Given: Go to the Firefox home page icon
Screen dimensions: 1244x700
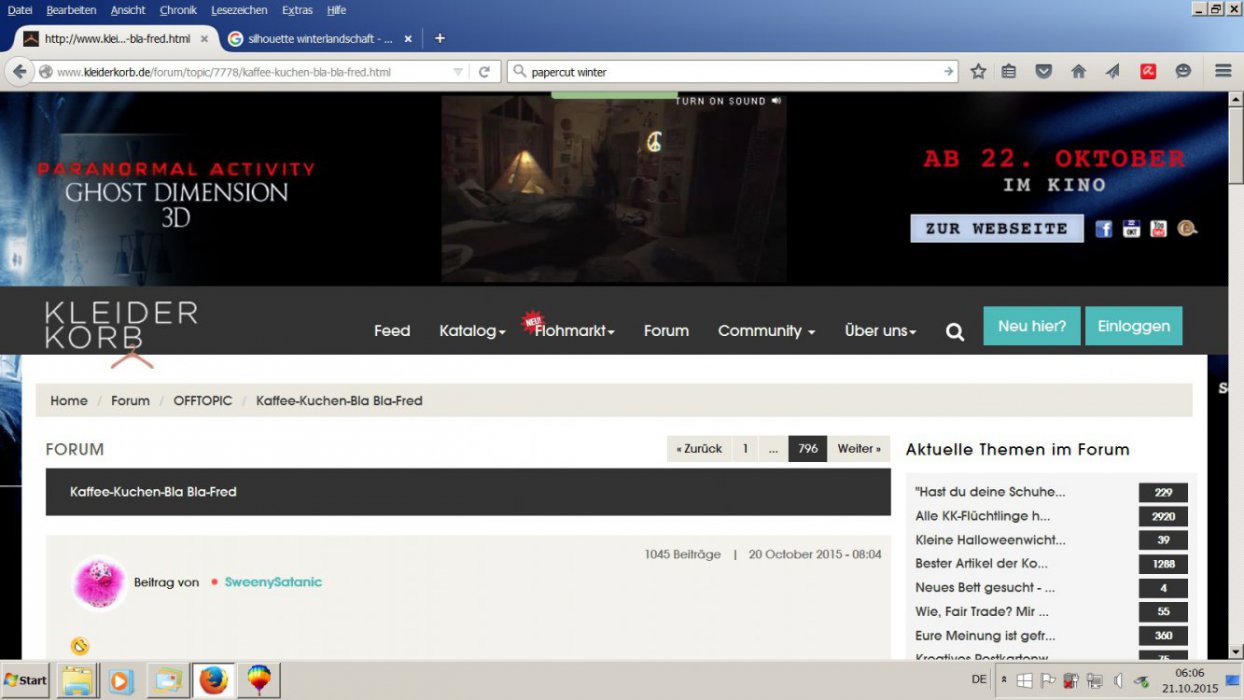Looking at the screenshot, I should (x=1078, y=71).
